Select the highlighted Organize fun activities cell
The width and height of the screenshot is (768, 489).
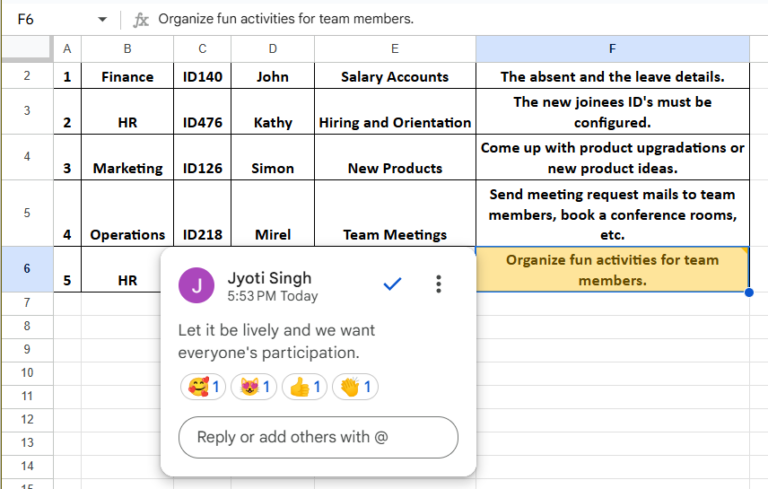(612, 269)
